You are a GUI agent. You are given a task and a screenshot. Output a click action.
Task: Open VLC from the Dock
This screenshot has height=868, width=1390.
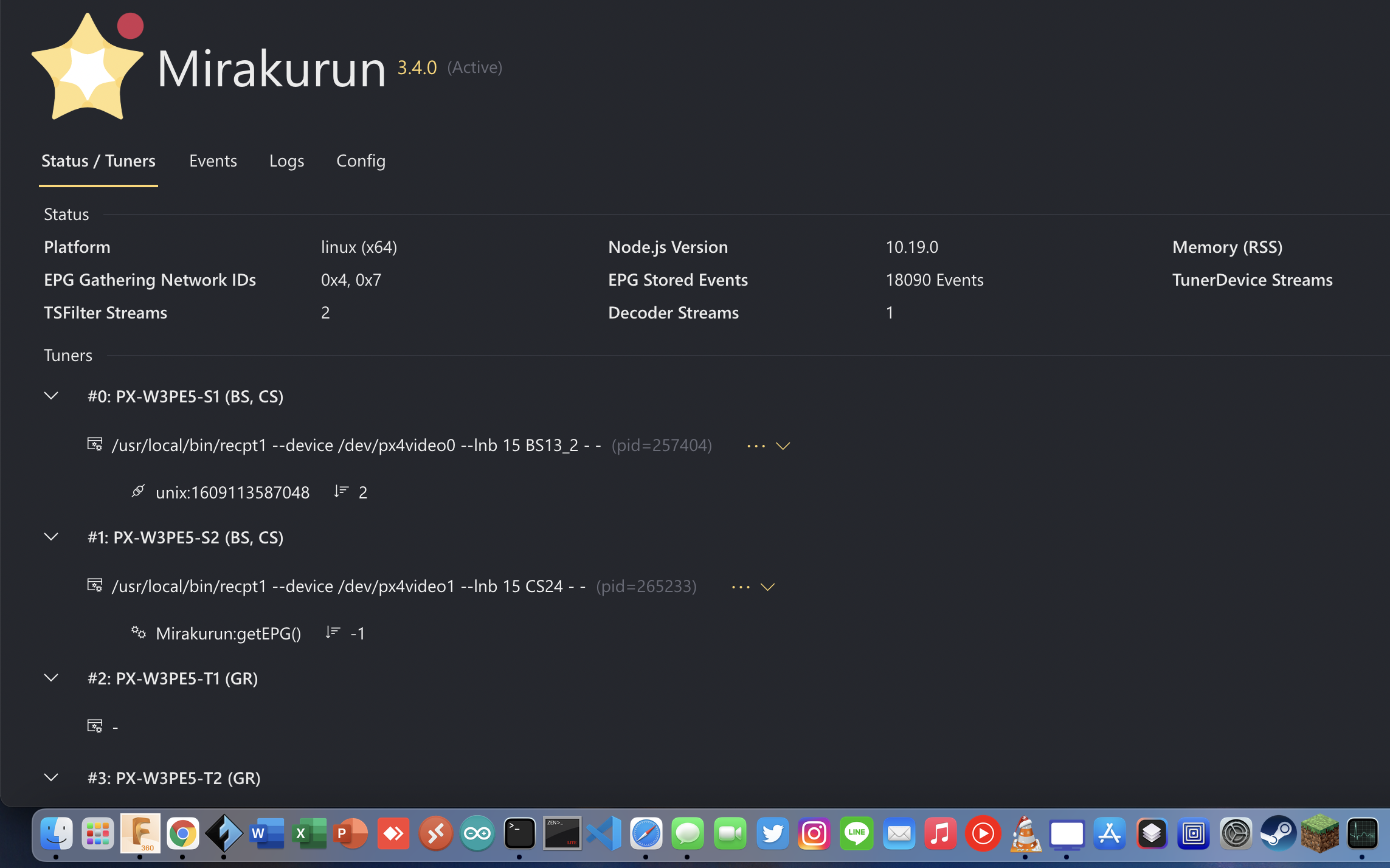[1025, 834]
